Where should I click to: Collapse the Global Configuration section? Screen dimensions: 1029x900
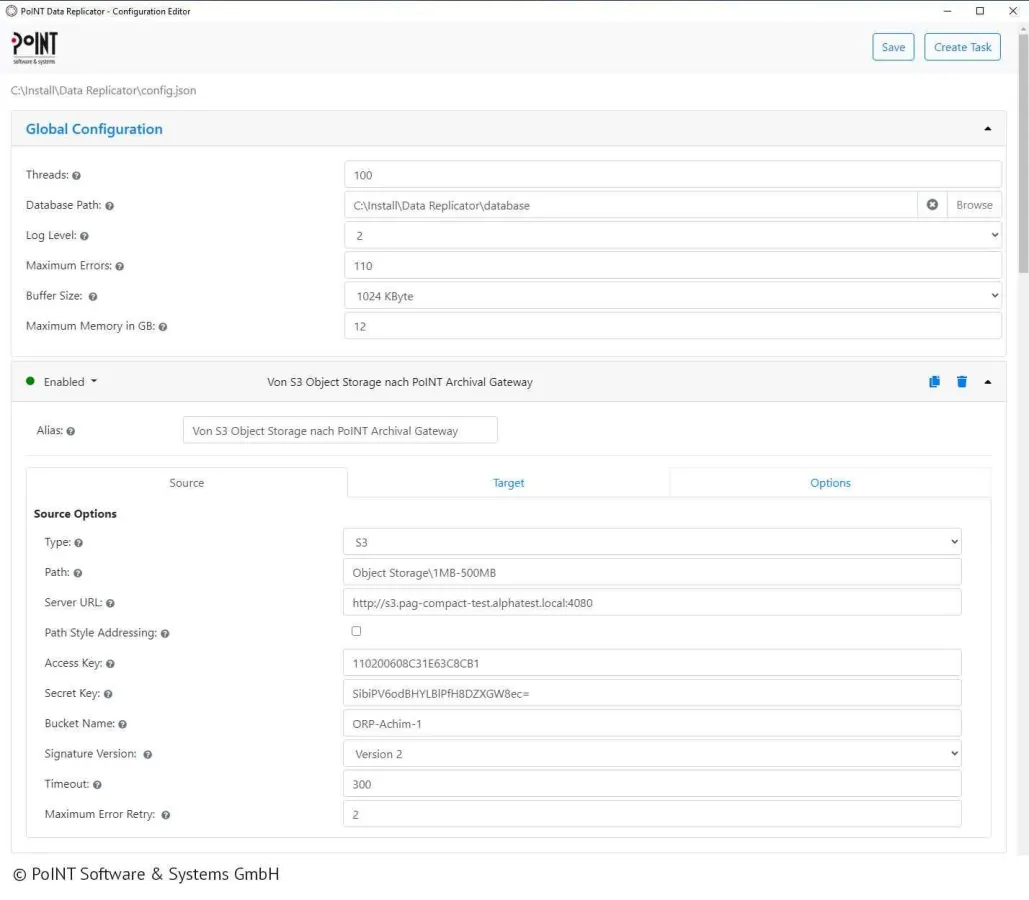987,128
